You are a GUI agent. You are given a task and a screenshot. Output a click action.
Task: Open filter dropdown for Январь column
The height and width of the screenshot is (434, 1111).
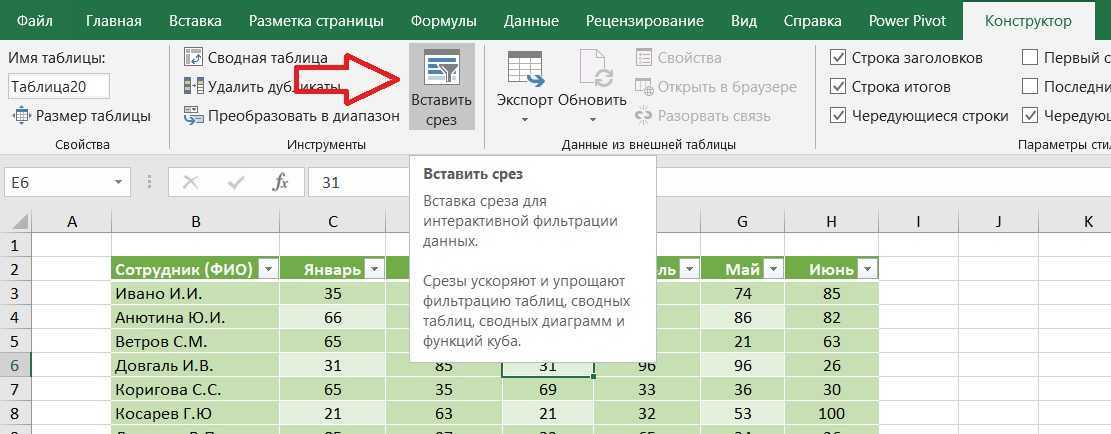pos(374,269)
